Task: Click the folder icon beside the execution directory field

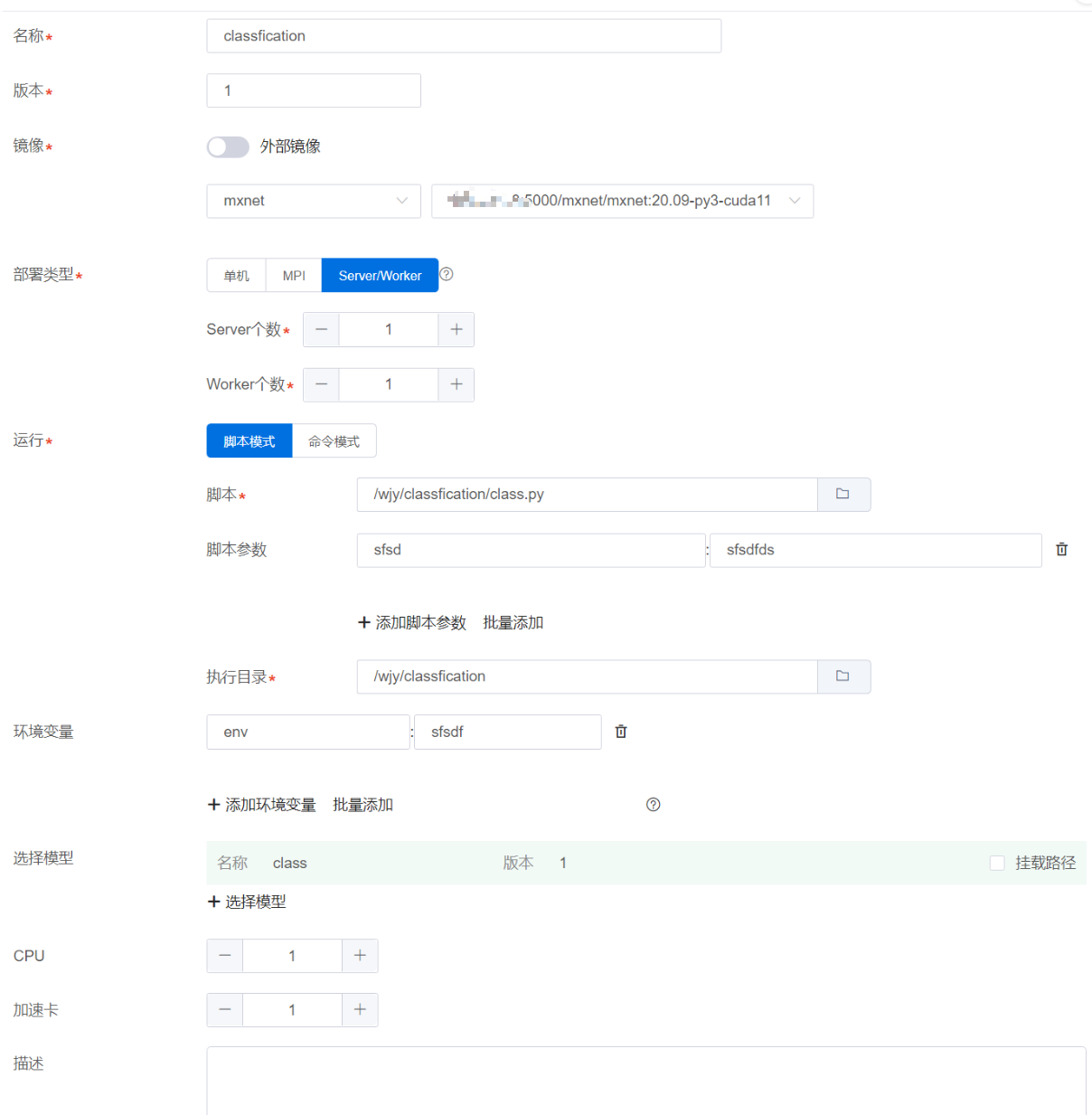Action: tap(843, 676)
